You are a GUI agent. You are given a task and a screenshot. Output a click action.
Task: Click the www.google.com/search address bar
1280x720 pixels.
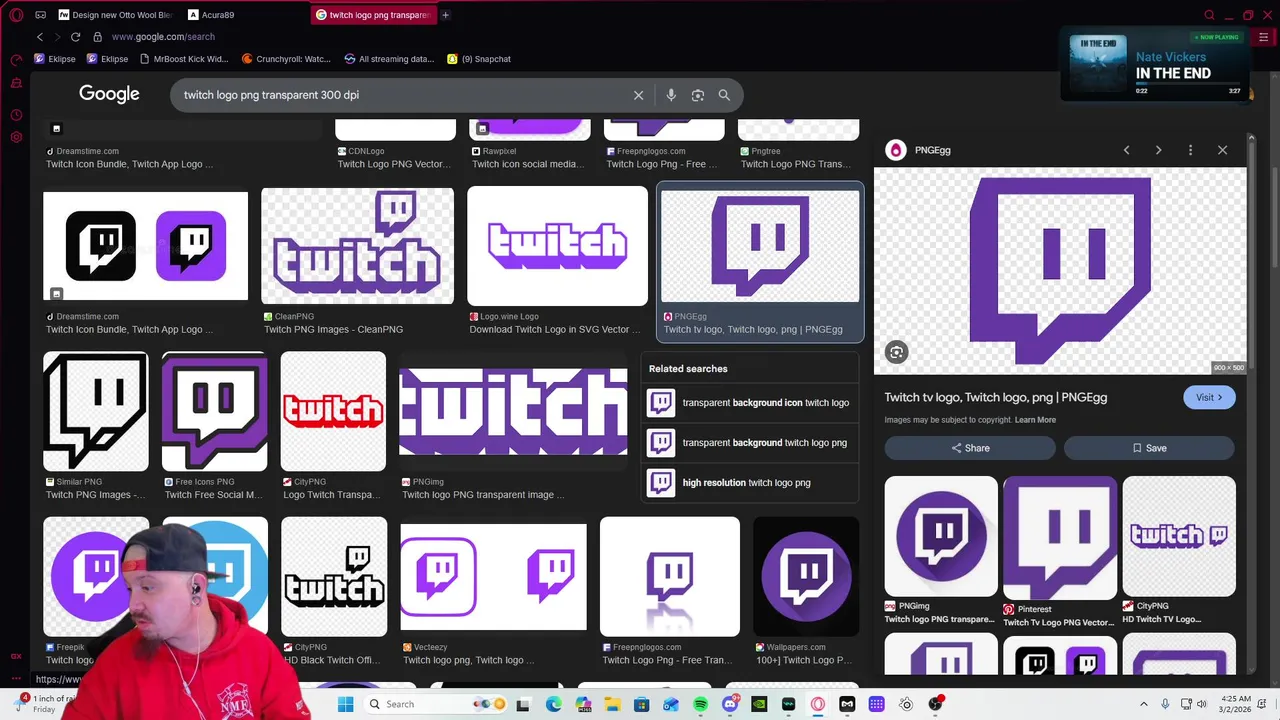163,37
